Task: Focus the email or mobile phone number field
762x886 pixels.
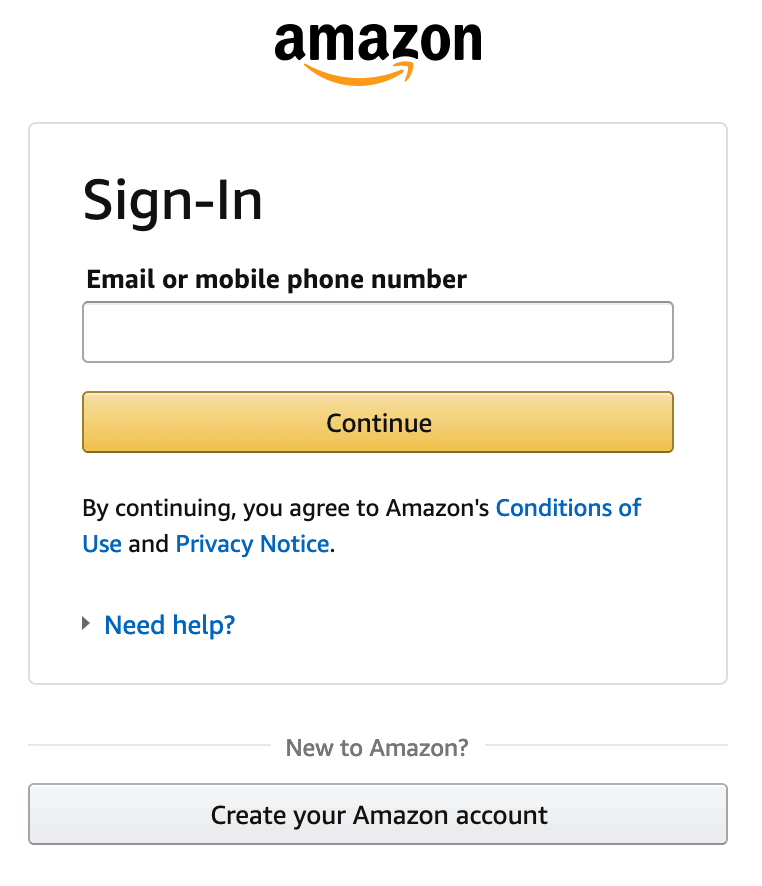Action: [x=378, y=331]
